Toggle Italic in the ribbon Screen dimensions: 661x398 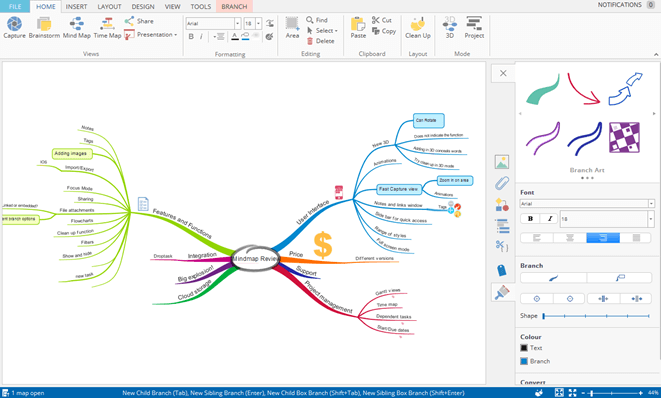[202, 37]
